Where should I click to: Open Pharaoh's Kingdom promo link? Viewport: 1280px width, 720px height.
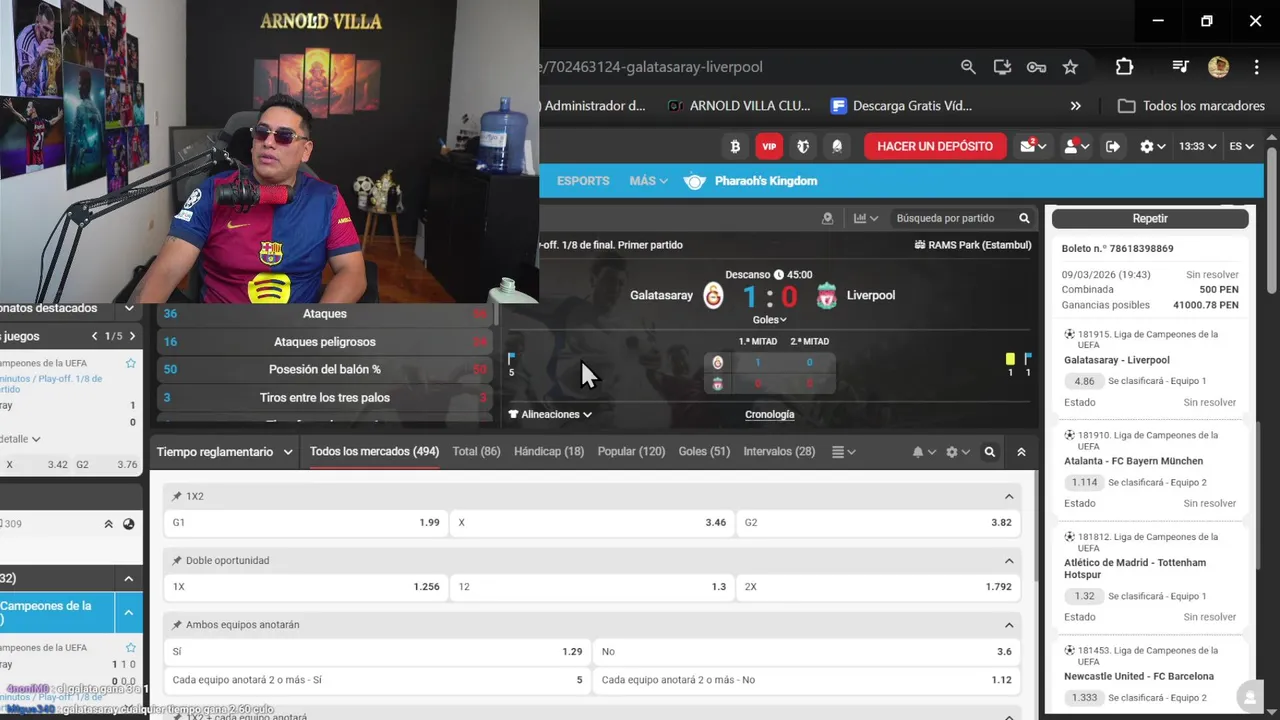(751, 181)
